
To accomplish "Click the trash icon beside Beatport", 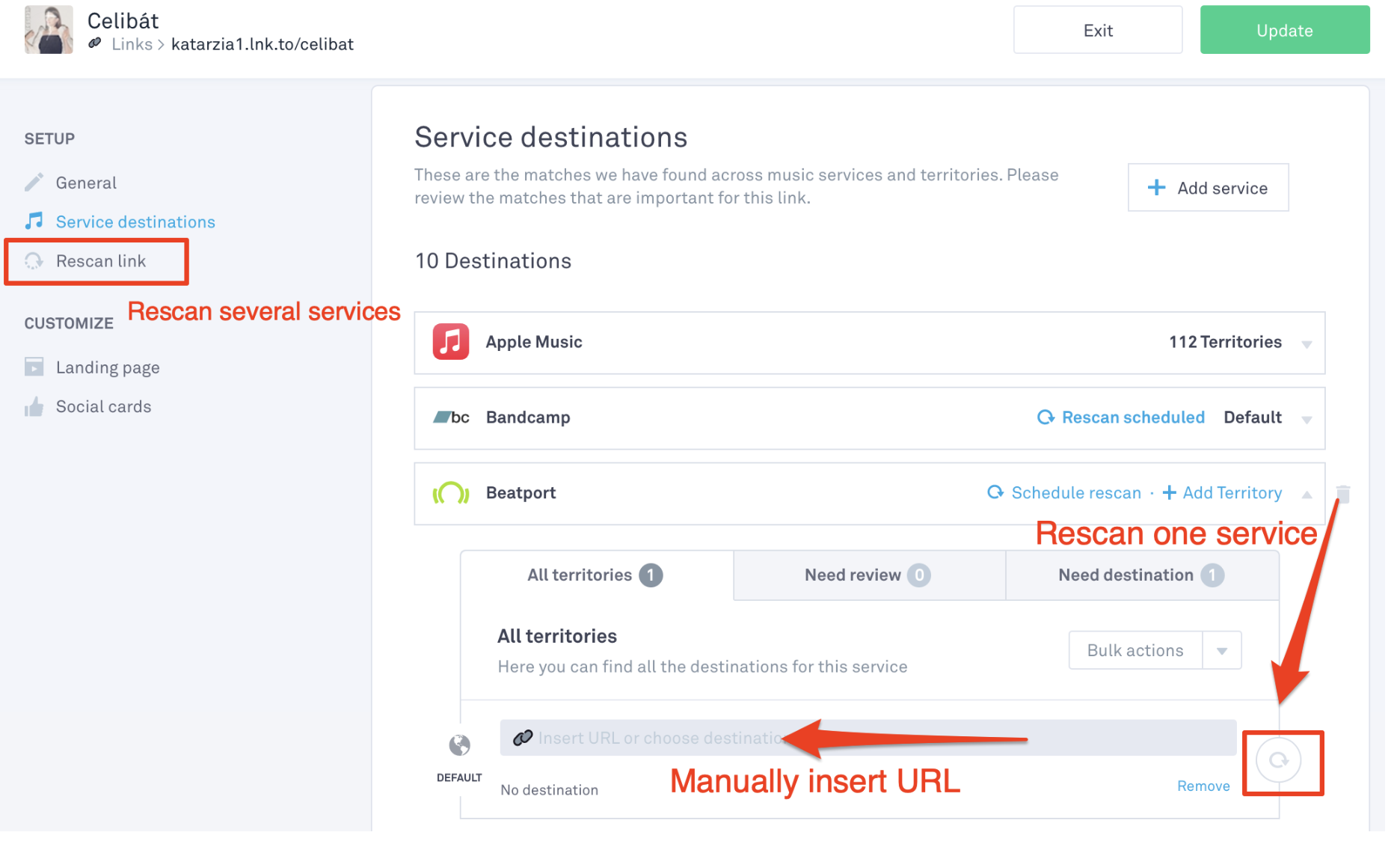I will [1343, 494].
